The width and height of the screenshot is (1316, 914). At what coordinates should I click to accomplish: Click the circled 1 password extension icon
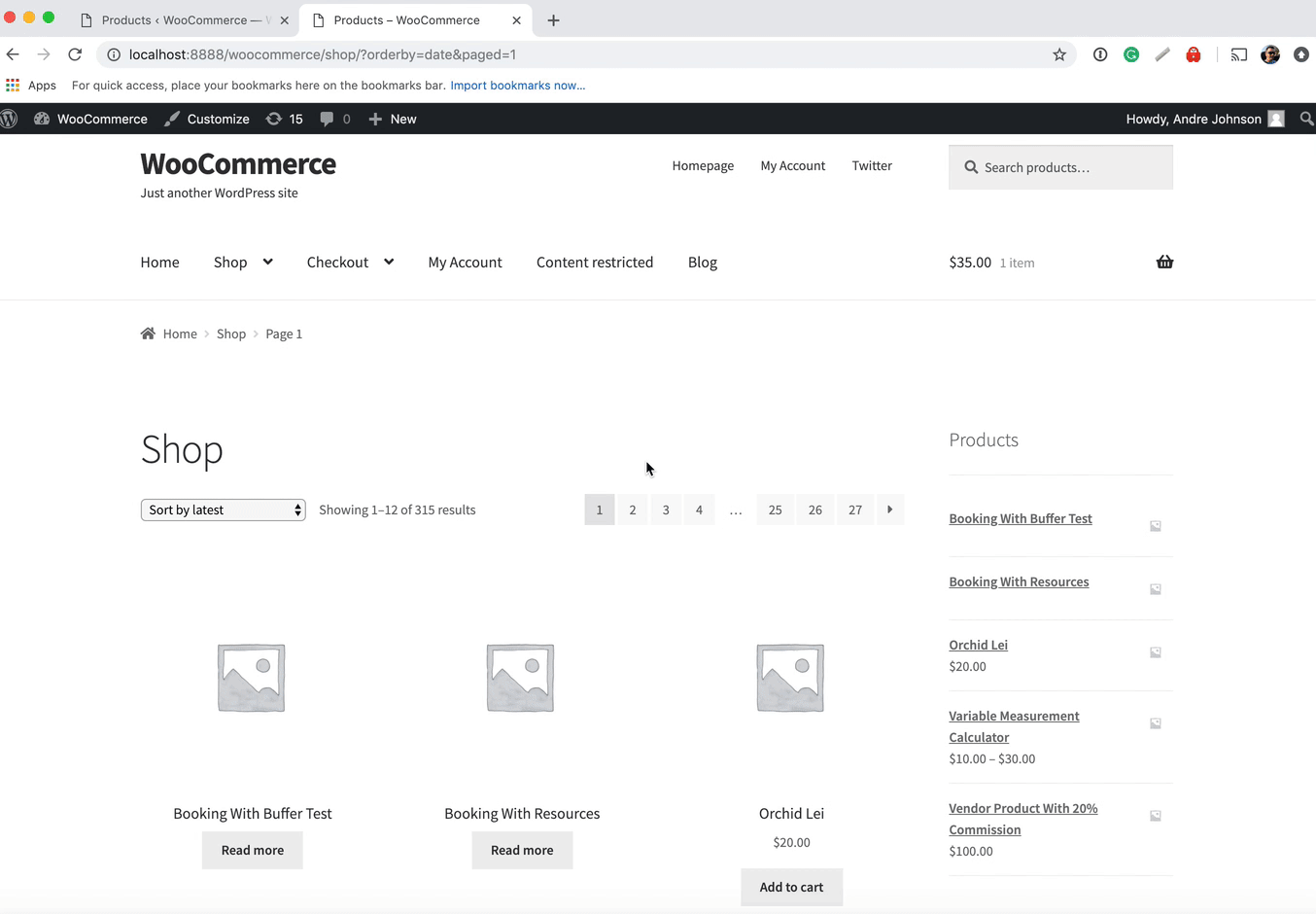click(x=1100, y=54)
